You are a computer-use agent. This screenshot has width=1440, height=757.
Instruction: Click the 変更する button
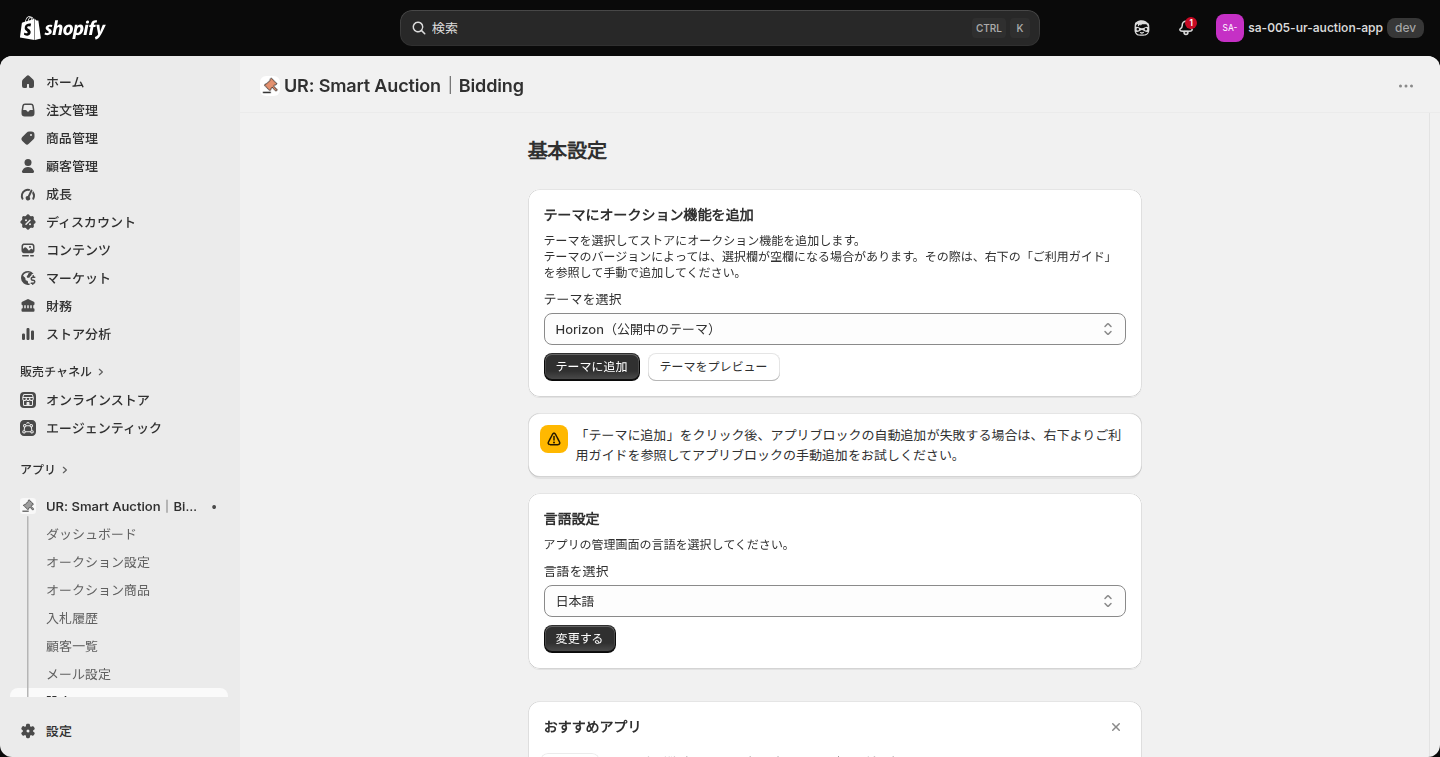(580, 639)
